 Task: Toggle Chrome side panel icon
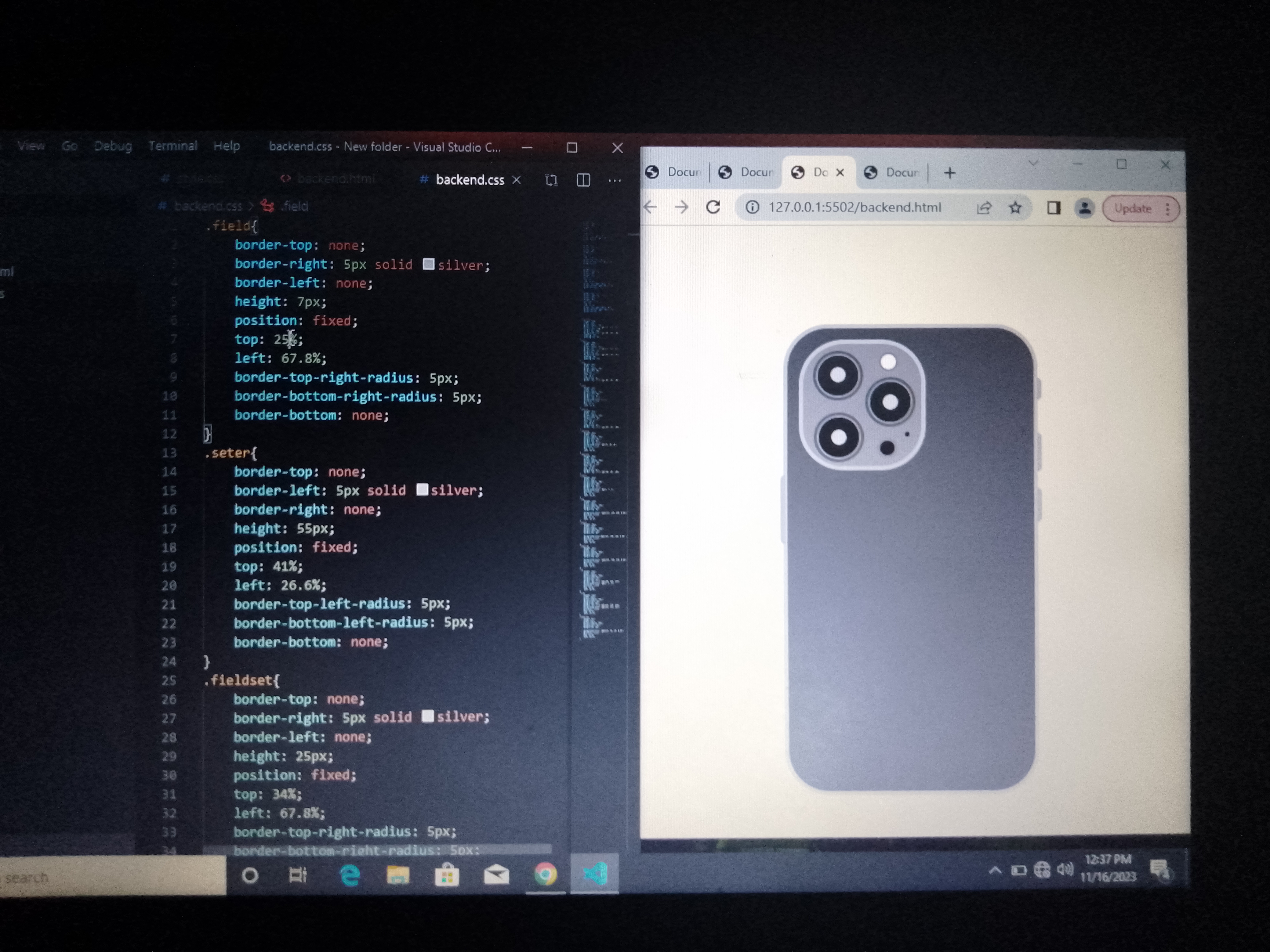click(1053, 208)
